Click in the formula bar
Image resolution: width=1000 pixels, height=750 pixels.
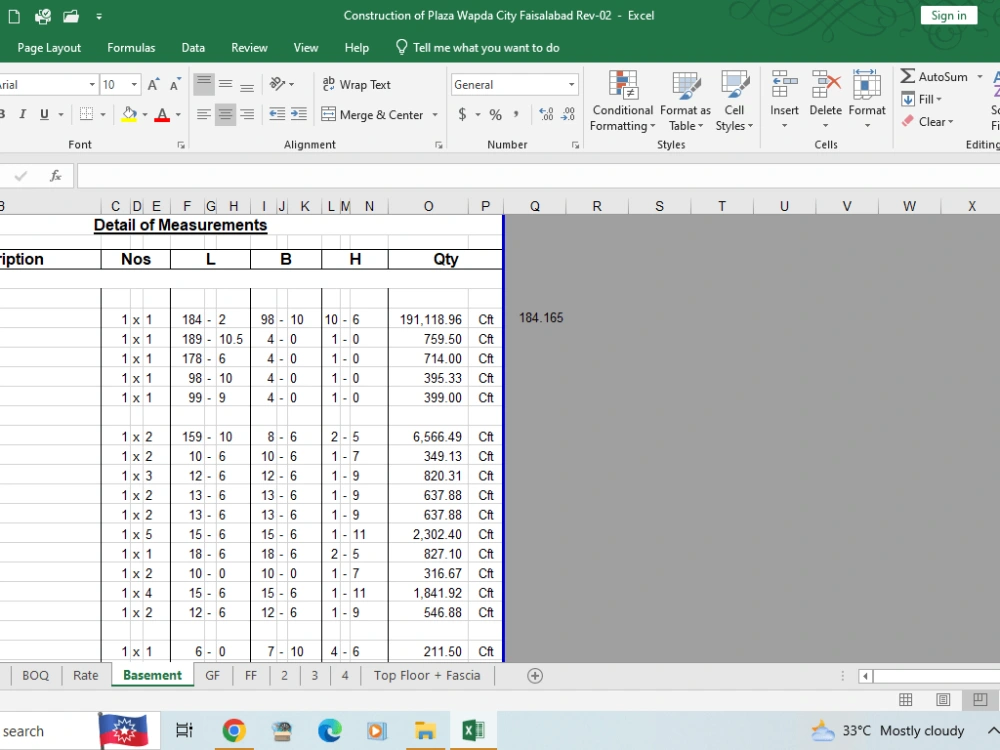pyautogui.click(x=538, y=176)
